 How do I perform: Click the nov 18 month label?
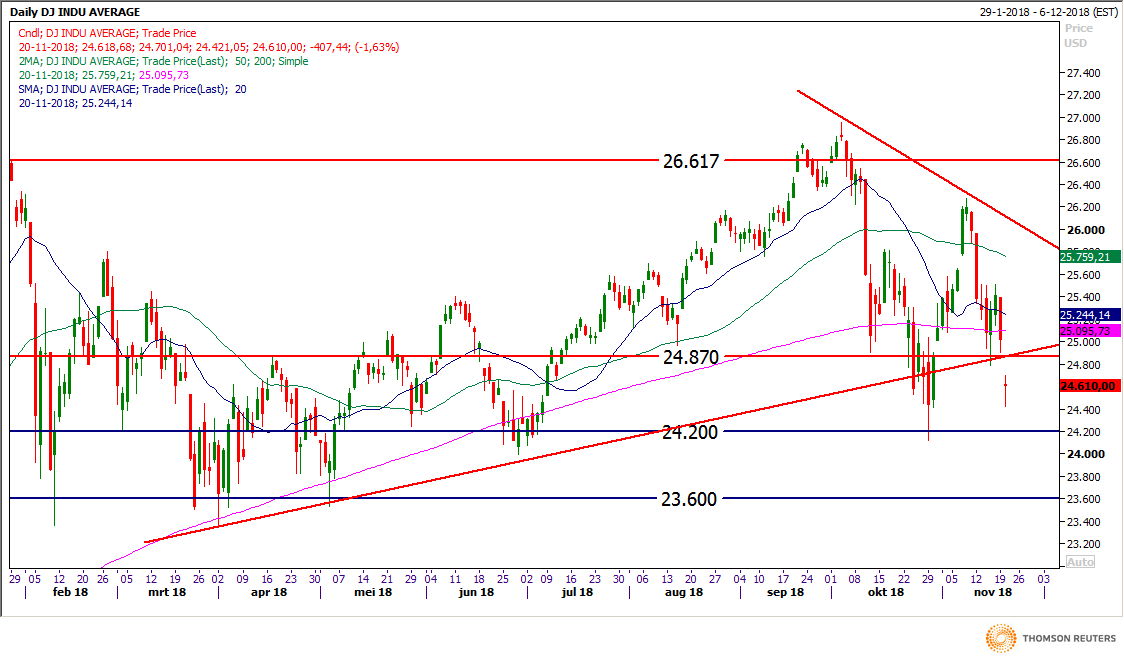pyautogui.click(x=993, y=593)
